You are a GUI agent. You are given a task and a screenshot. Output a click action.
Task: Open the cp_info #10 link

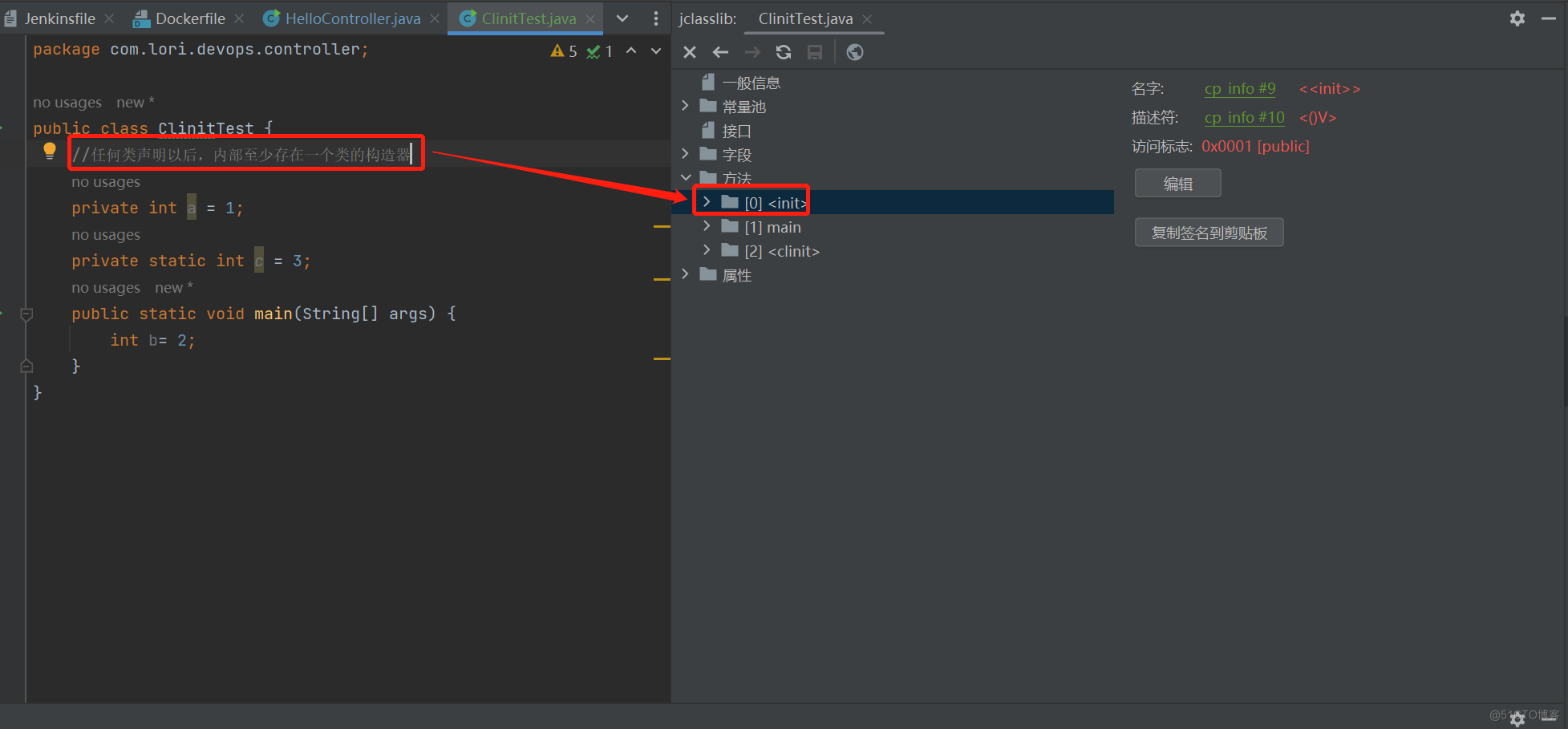coord(1245,117)
